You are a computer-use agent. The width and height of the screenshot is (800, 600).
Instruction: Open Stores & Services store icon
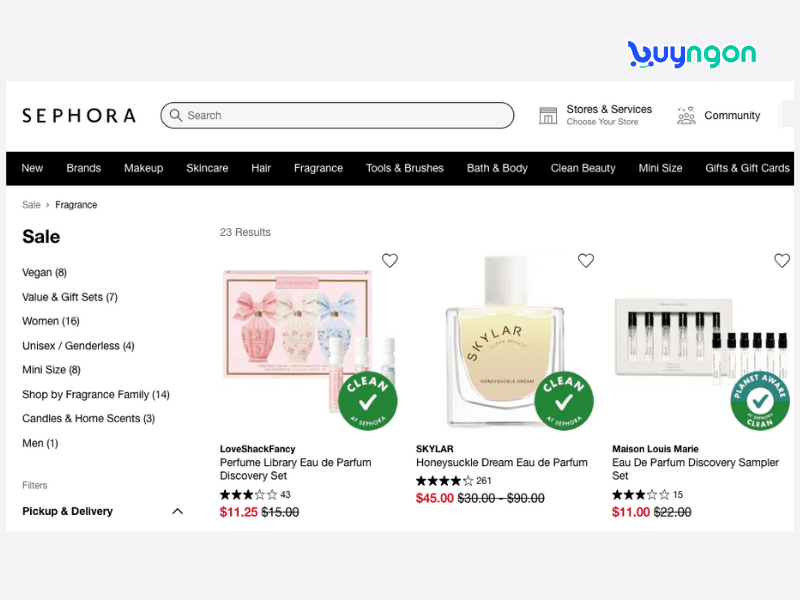pos(548,115)
